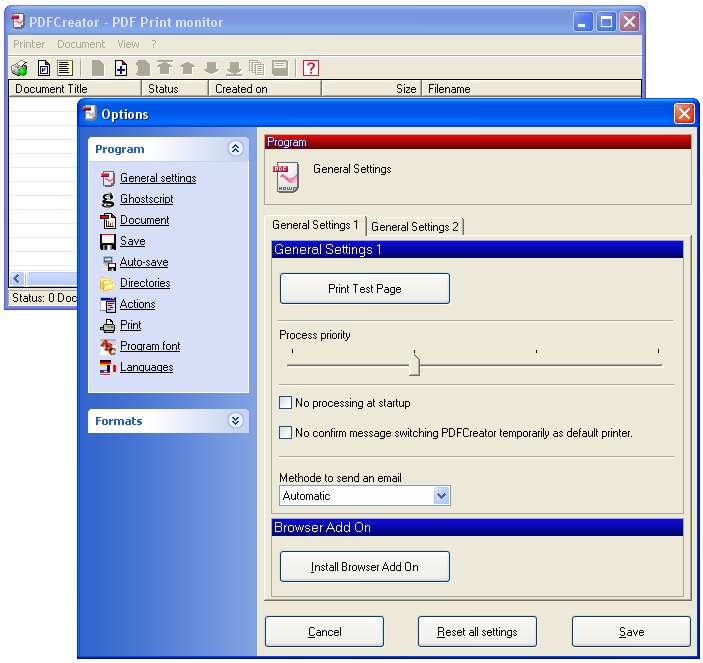Switch to the General Settings 2 tab
This screenshot has width=703, height=663.
415,227
